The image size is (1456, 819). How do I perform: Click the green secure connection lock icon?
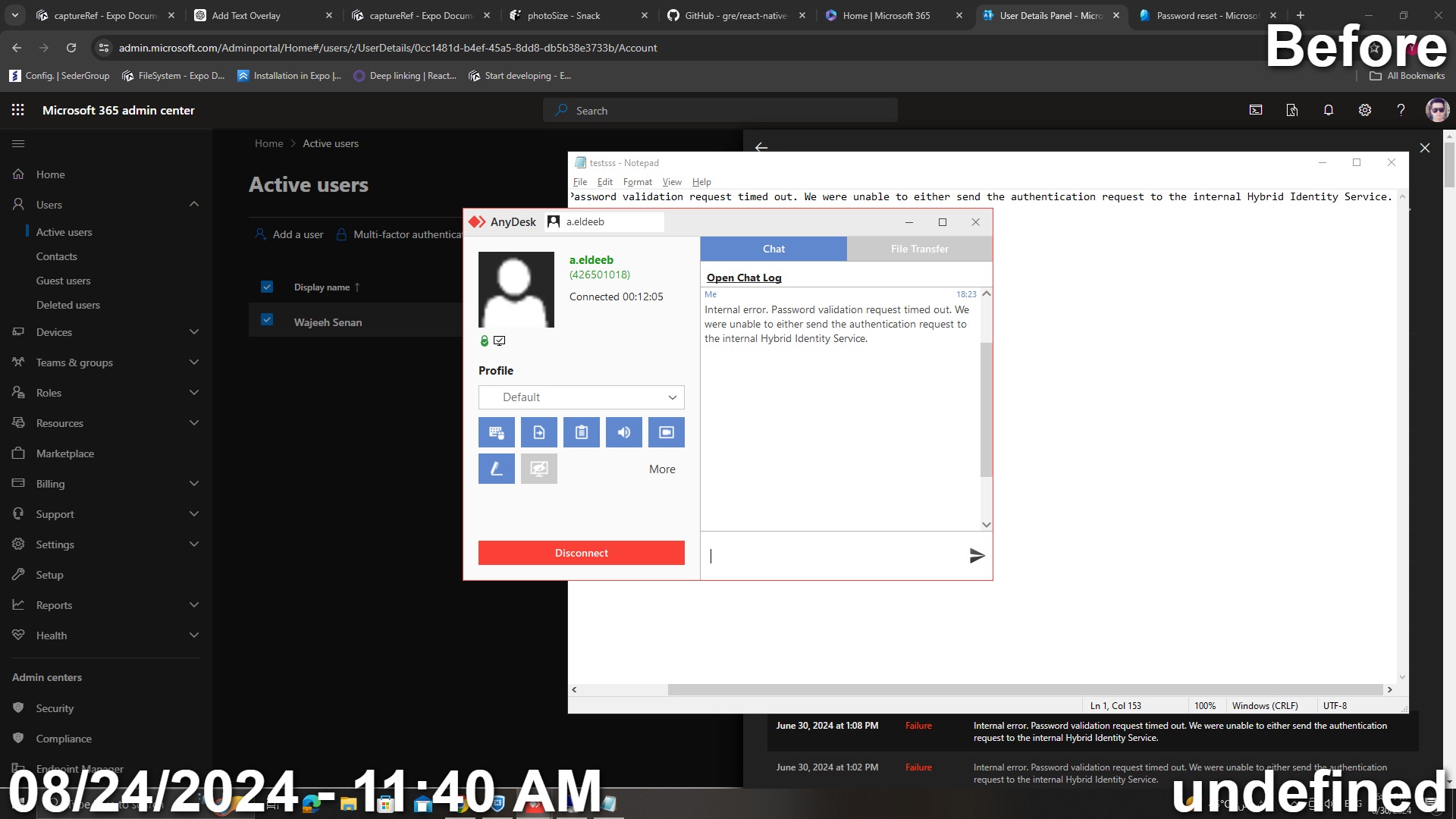[x=485, y=341]
